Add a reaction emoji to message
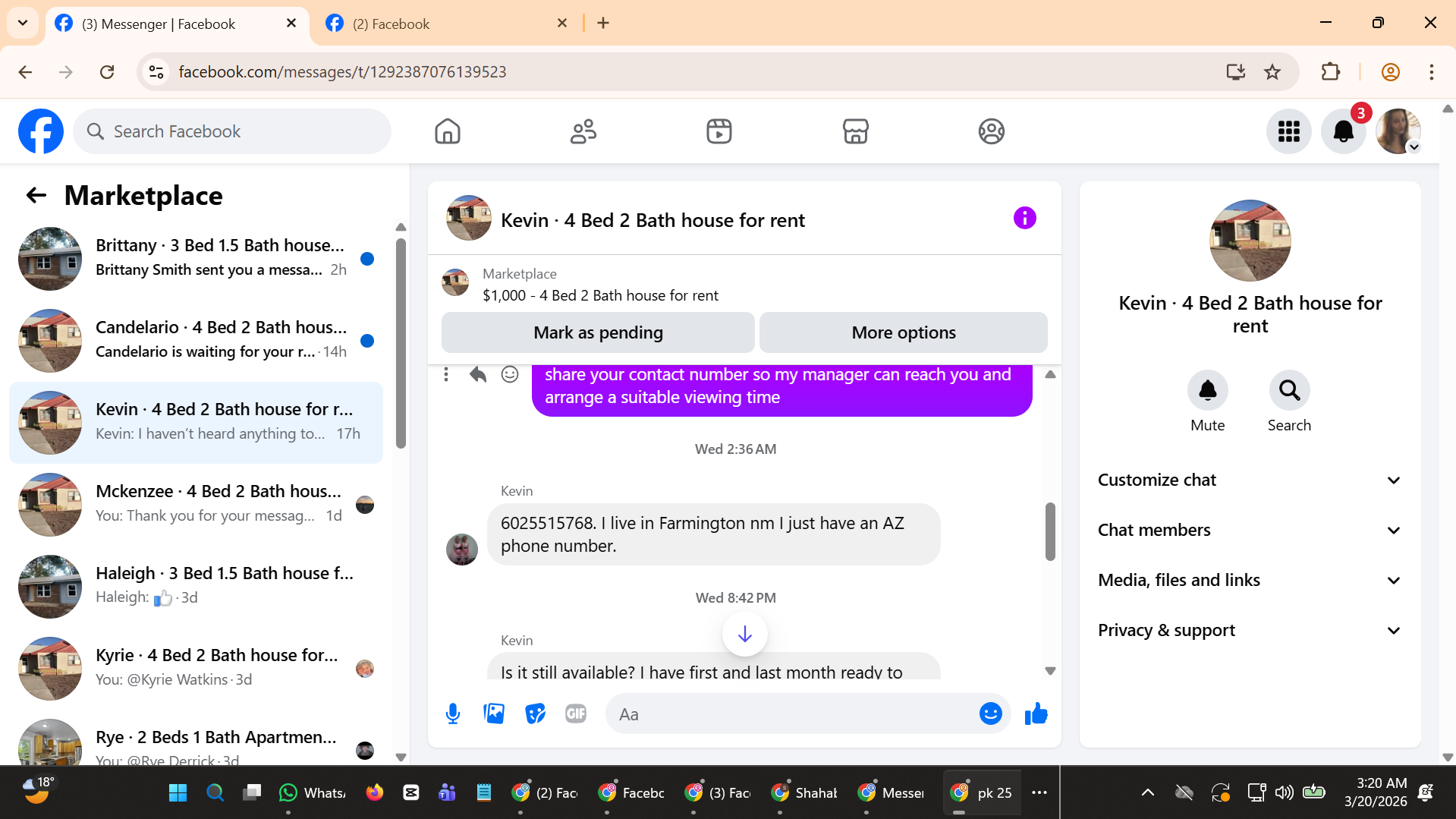1456x819 pixels. 509,374
